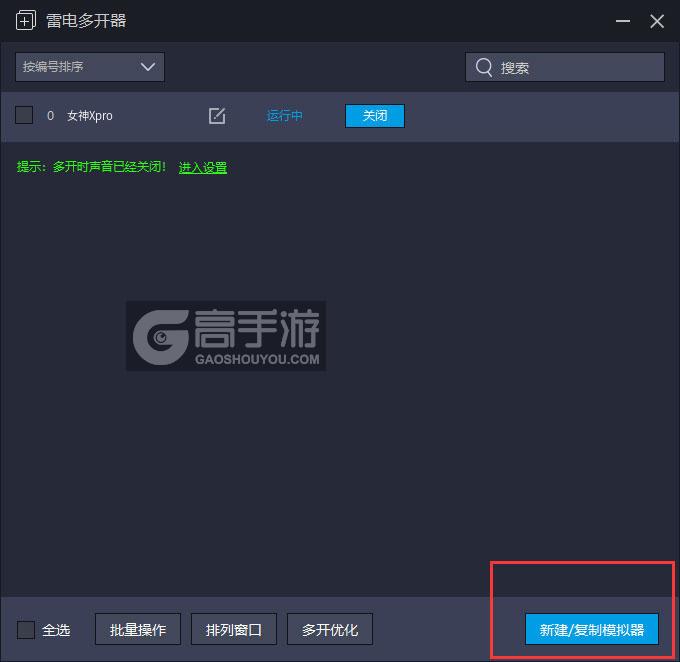Minimize the 雷电多开器 window
Image resolution: width=680 pixels, height=662 pixels.
tap(623, 21)
